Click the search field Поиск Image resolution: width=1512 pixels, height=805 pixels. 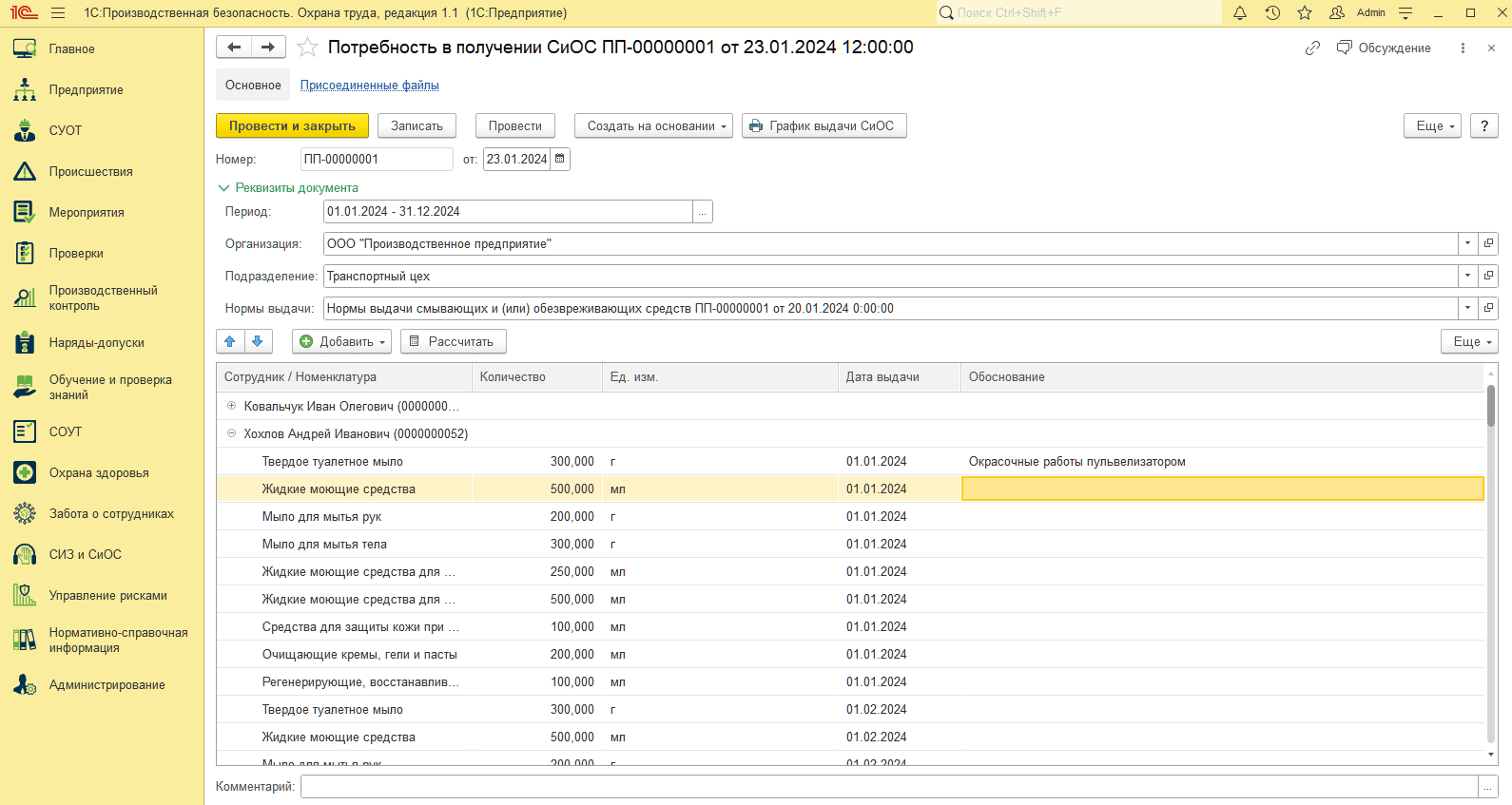1078,13
